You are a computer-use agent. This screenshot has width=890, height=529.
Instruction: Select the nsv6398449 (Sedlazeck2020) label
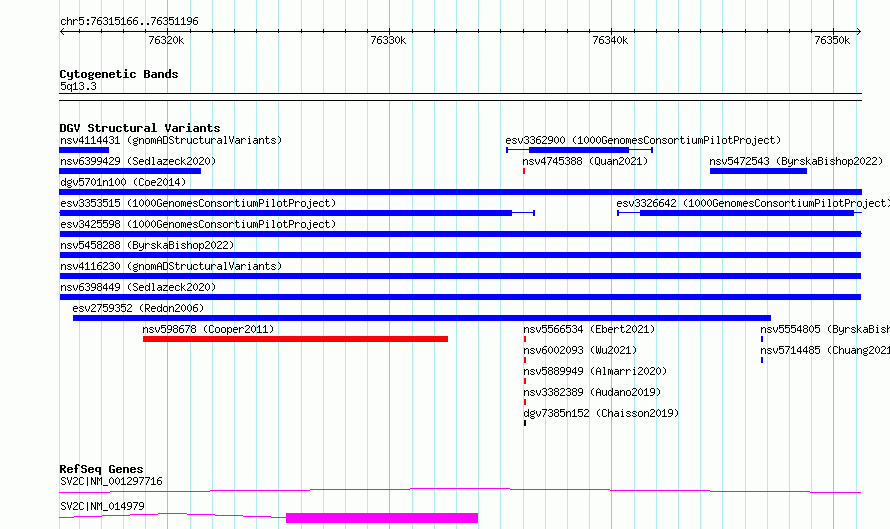click(138, 287)
